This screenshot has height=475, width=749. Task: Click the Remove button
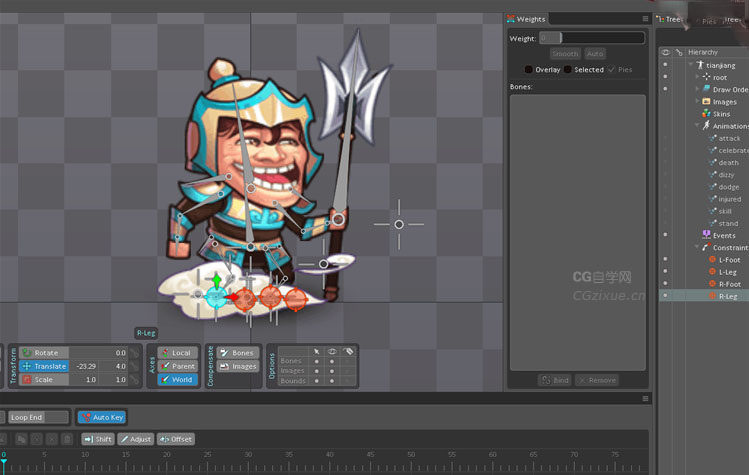(x=597, y=380)
